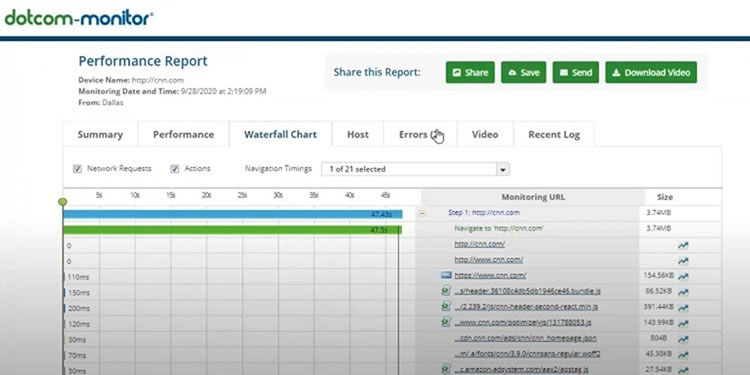Open the Errors tab
The height and width of the screenshot is (375, 750).
420,134
